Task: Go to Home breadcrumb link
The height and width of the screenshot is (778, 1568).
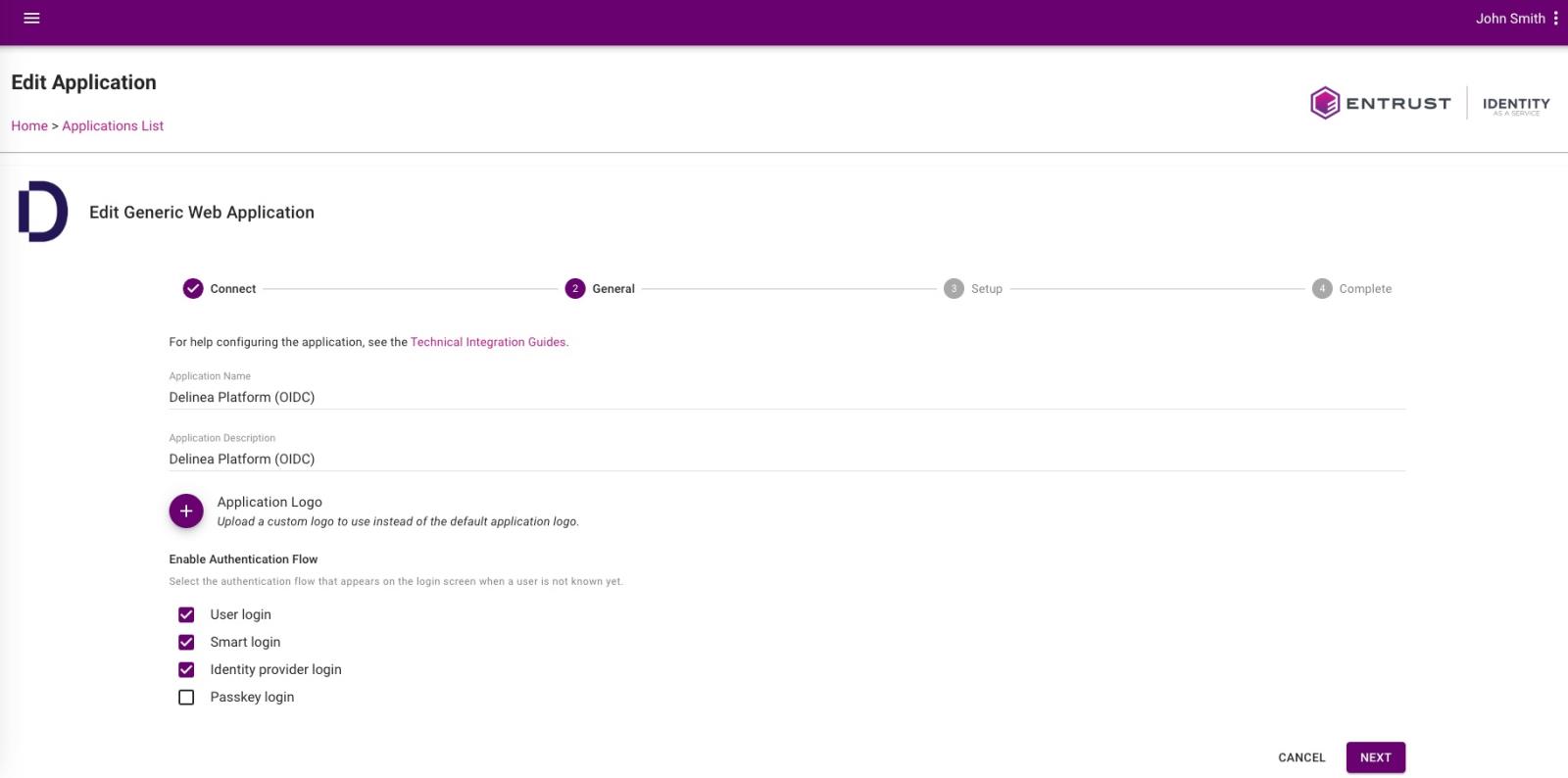Action: point(29,126)
